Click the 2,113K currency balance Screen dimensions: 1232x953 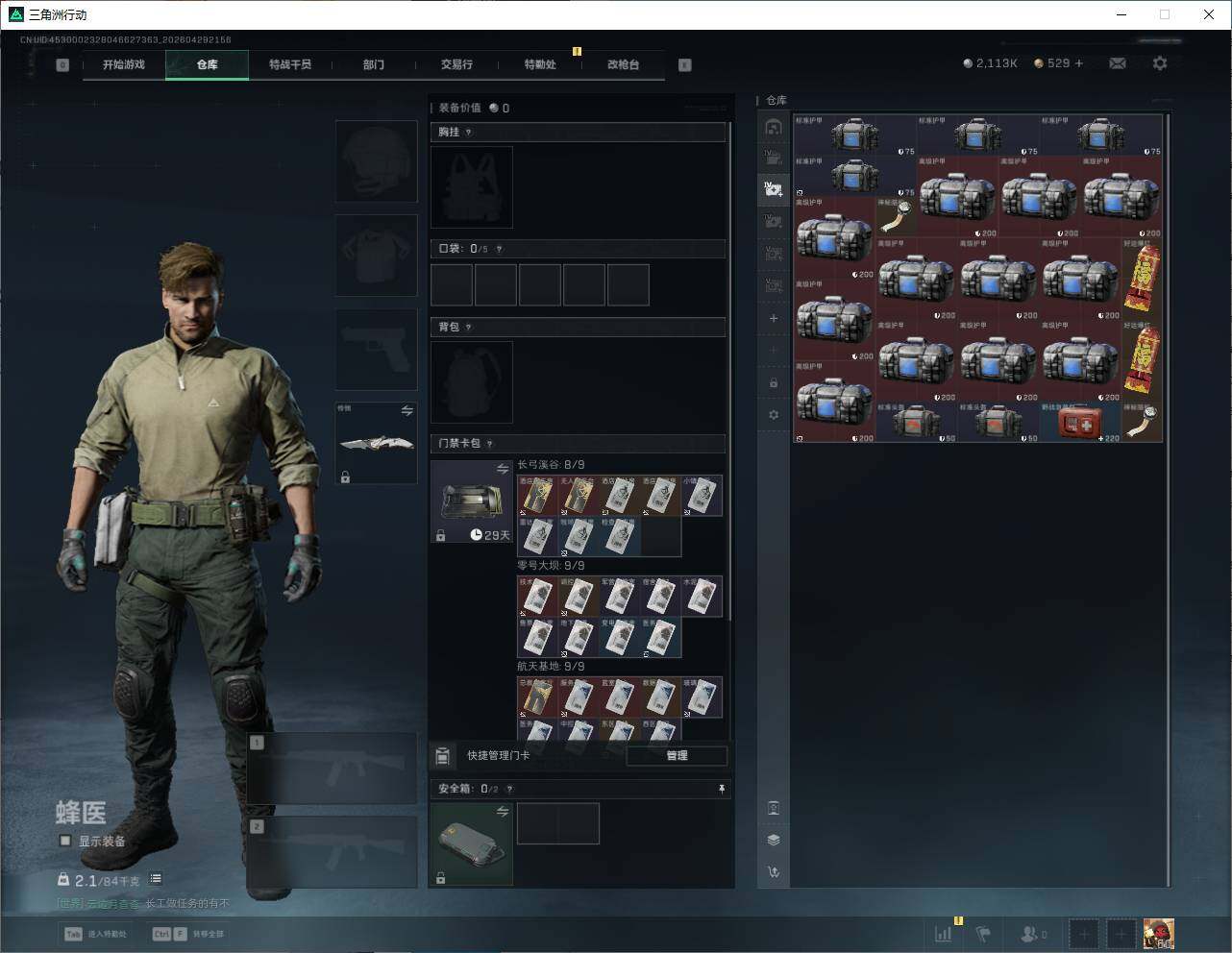[x=990, y=63]
